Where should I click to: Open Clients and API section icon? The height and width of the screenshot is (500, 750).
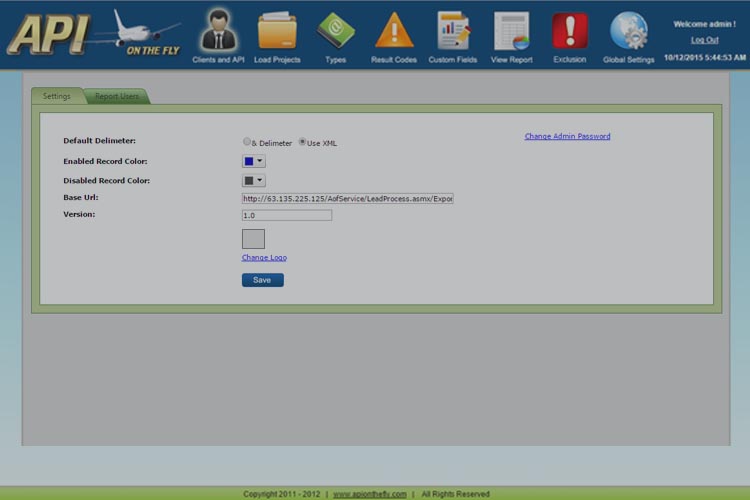(219, 30)
